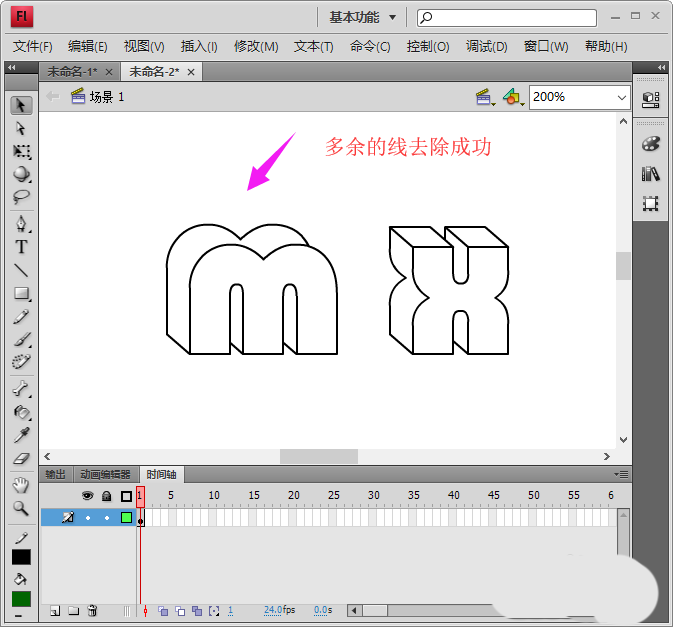
Task: Open the 视图(V) menu
Action: tap(144, 46)
